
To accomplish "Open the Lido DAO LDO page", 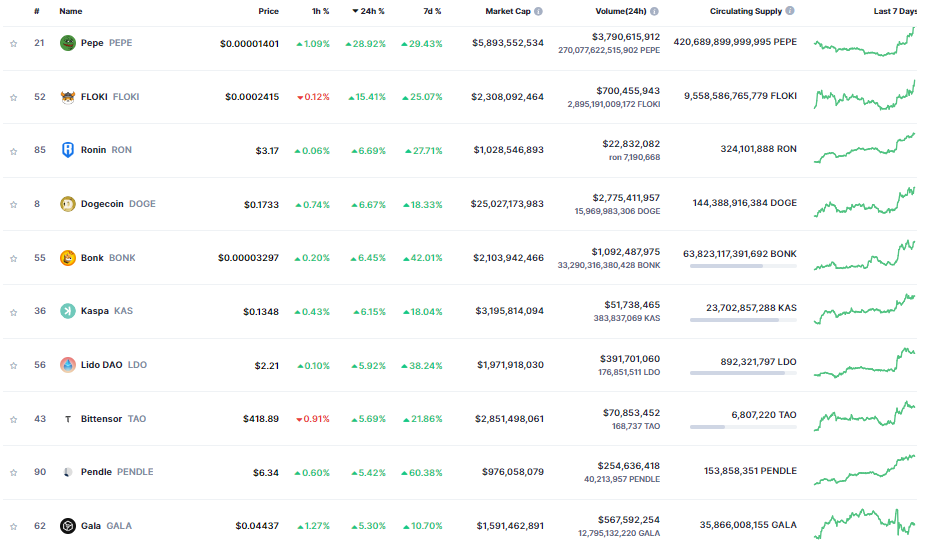I will point(114,365).
